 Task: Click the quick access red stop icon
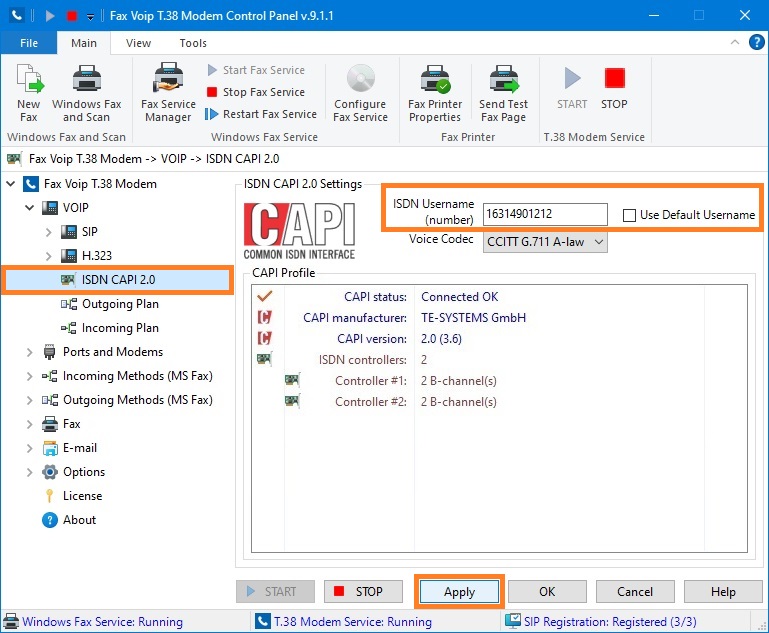pos(72,16)
